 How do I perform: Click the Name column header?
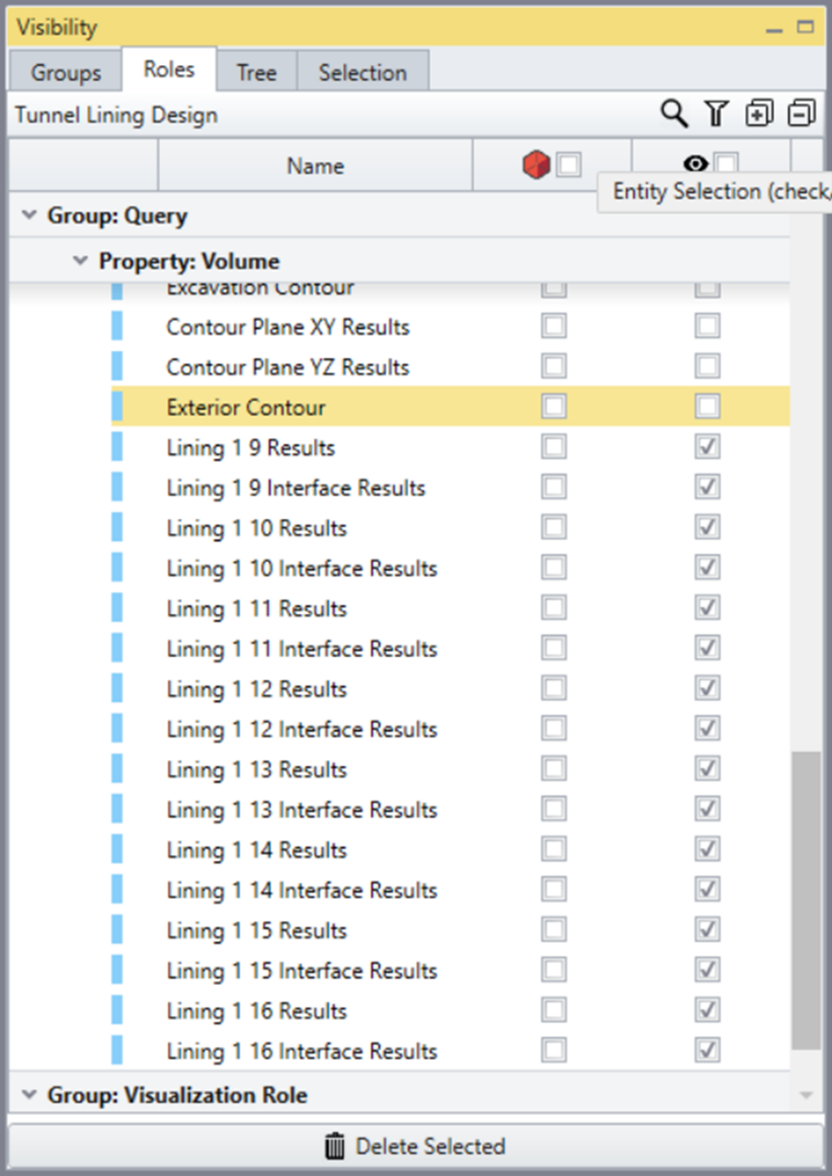click(x=315, y=166)
